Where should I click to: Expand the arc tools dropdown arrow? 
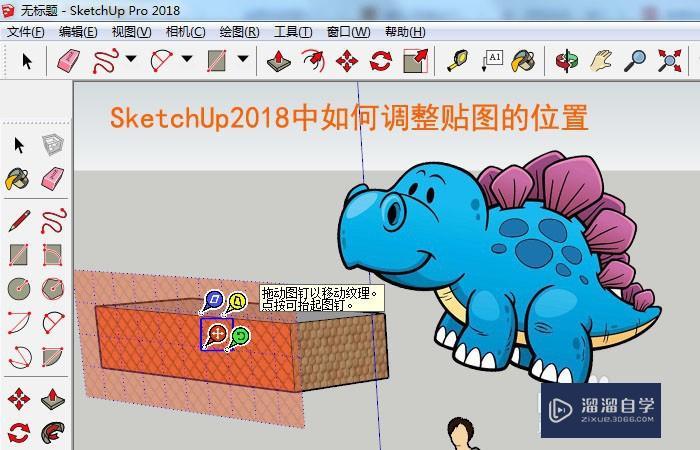(187, 58)
